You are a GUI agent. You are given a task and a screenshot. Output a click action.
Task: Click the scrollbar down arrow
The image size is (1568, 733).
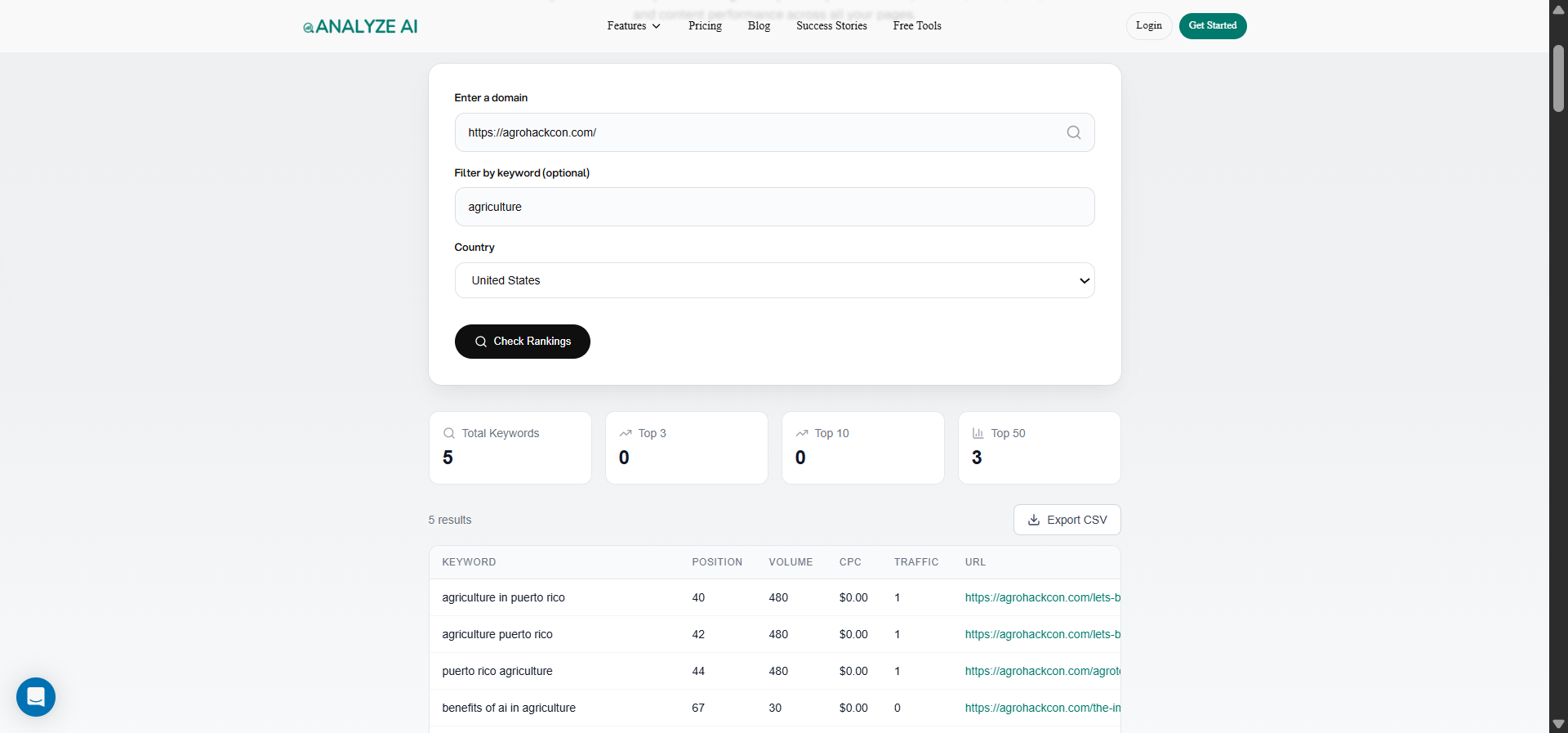coord(1558,724)
